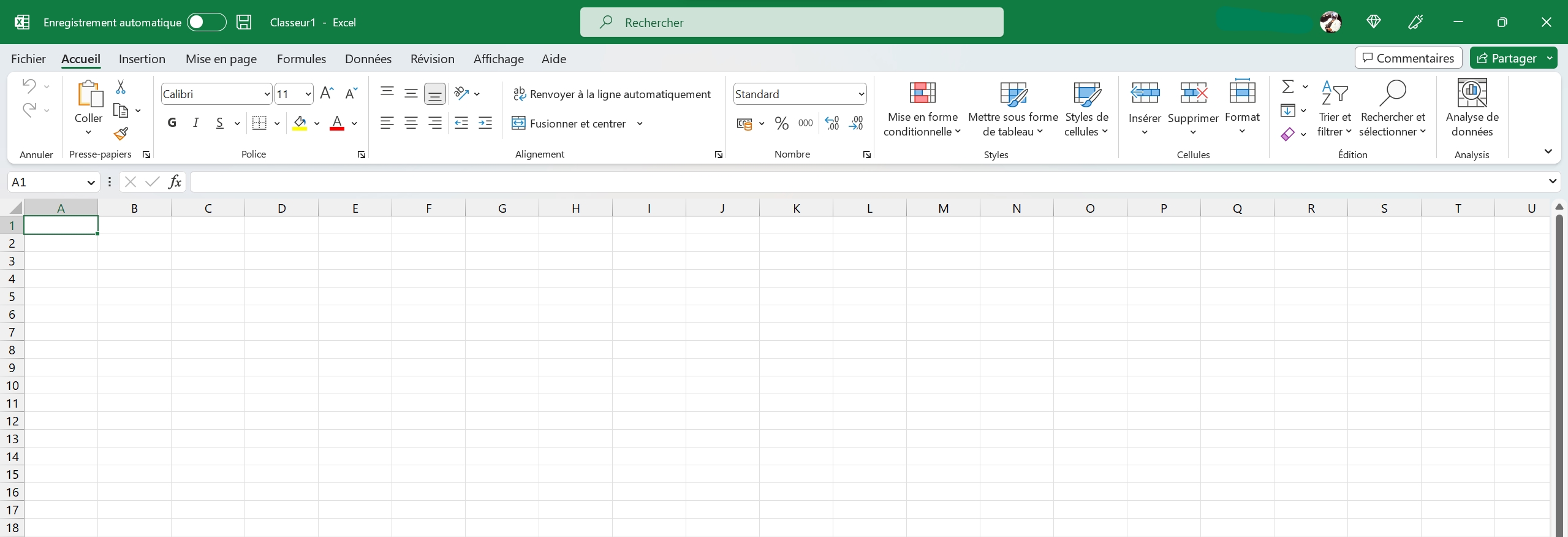Click the Commentaires button
The image size is (1568, 537).
[x=1408, y=58]
